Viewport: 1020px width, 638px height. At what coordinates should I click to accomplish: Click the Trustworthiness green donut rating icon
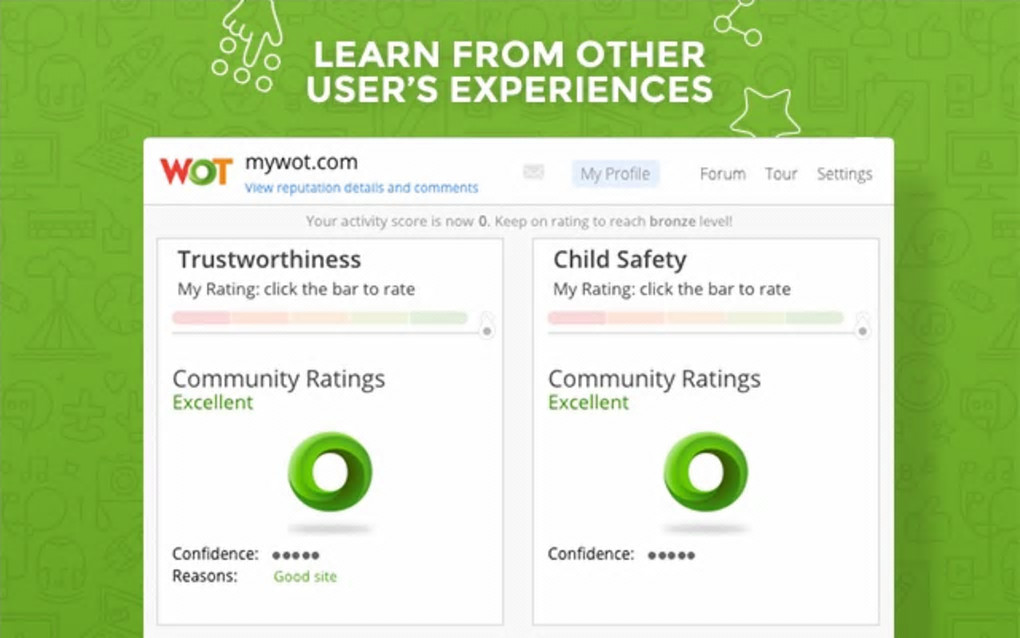(x=330, y=472)
